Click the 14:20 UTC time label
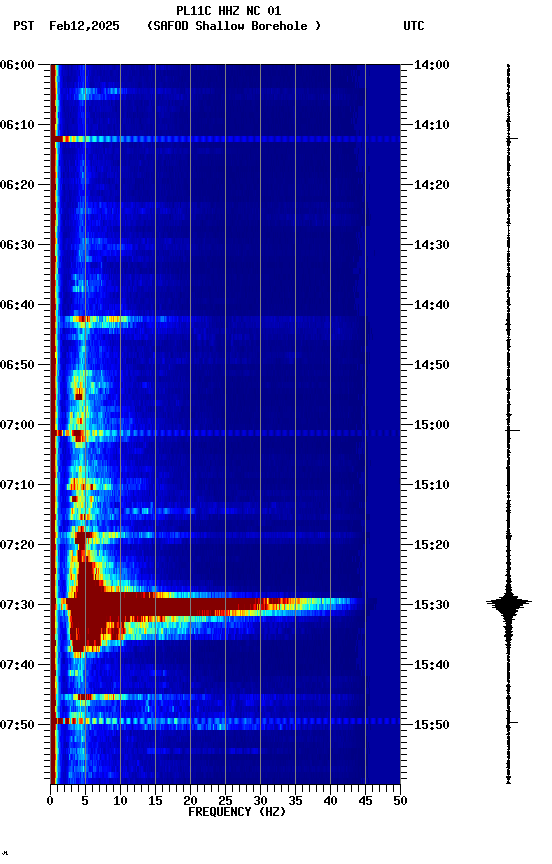552x864 pixels. coord(432,185)
